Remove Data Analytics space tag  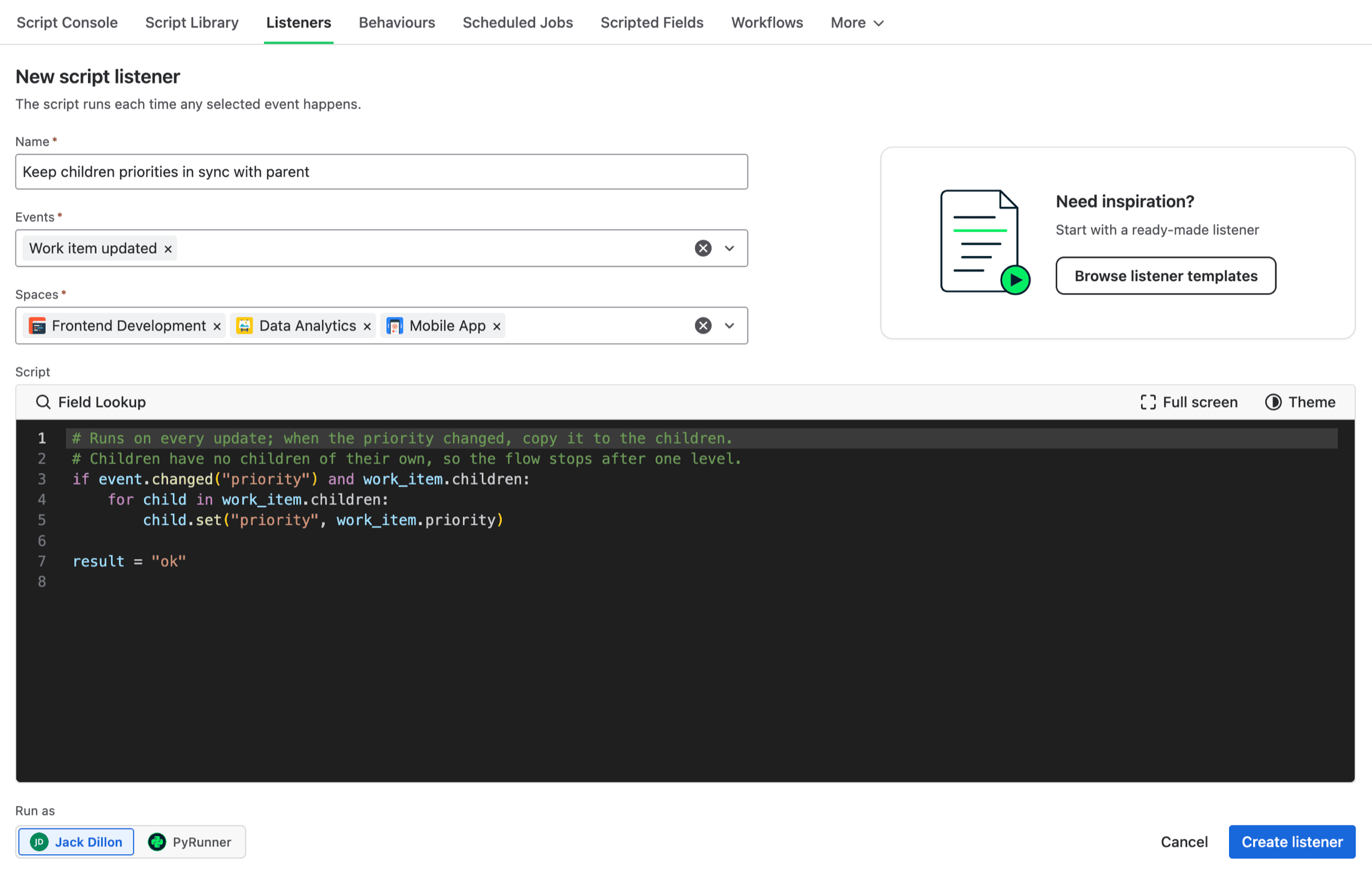(367, 326)
